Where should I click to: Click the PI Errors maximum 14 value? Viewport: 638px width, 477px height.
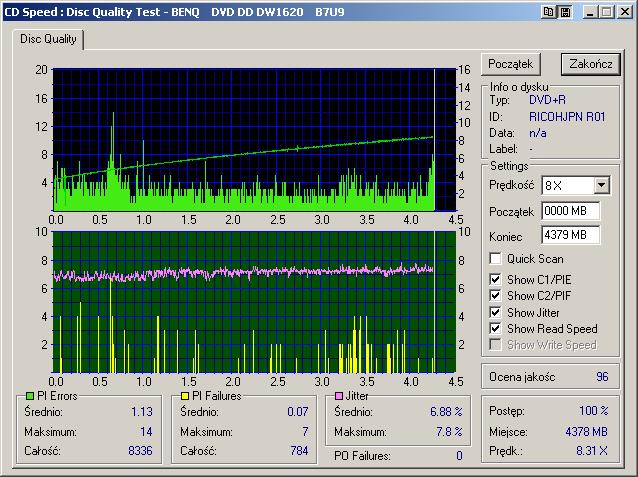tap(146, 431)
